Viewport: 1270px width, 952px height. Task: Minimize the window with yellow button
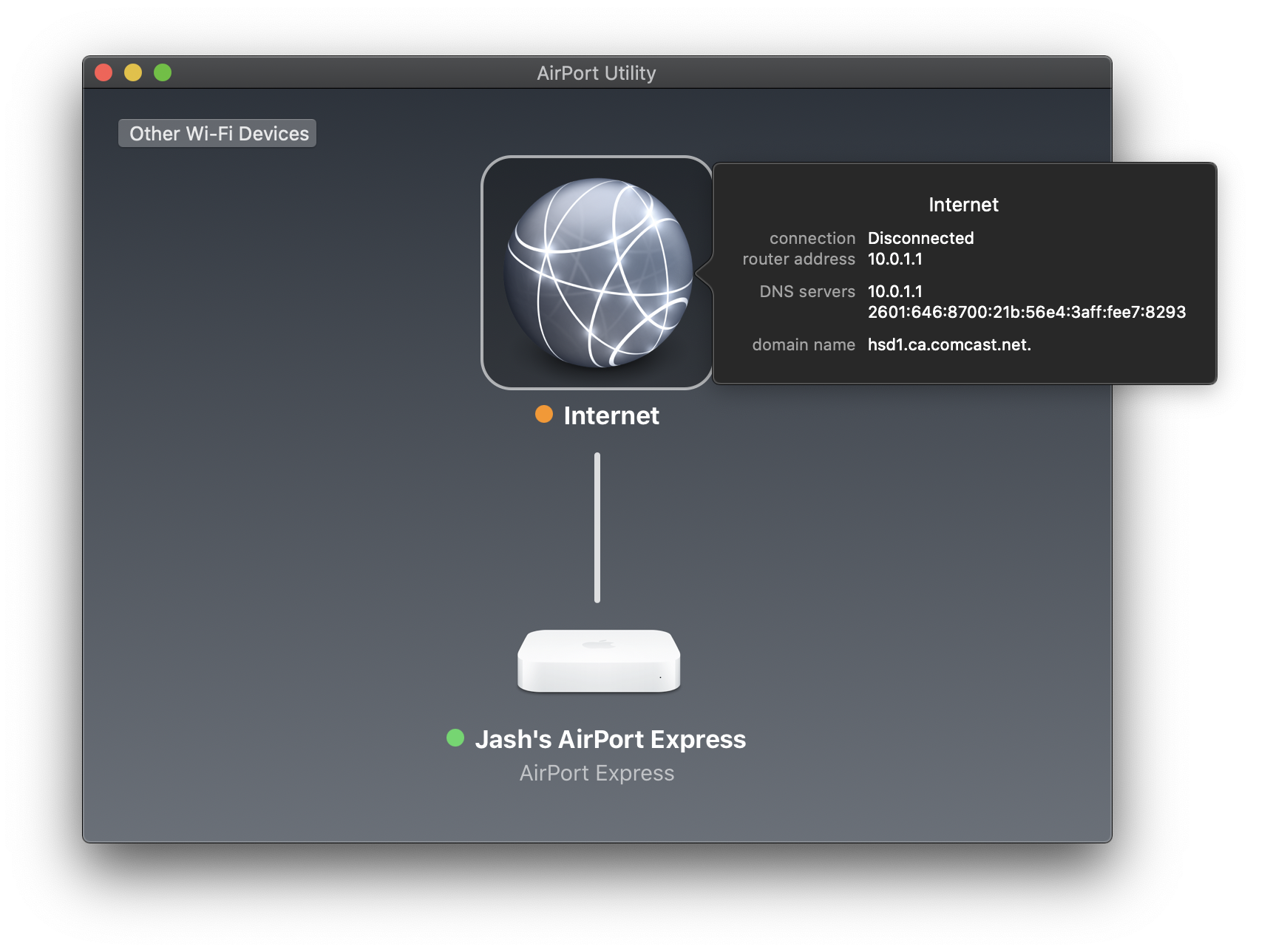pyautogui.click(x=133, y=72)
